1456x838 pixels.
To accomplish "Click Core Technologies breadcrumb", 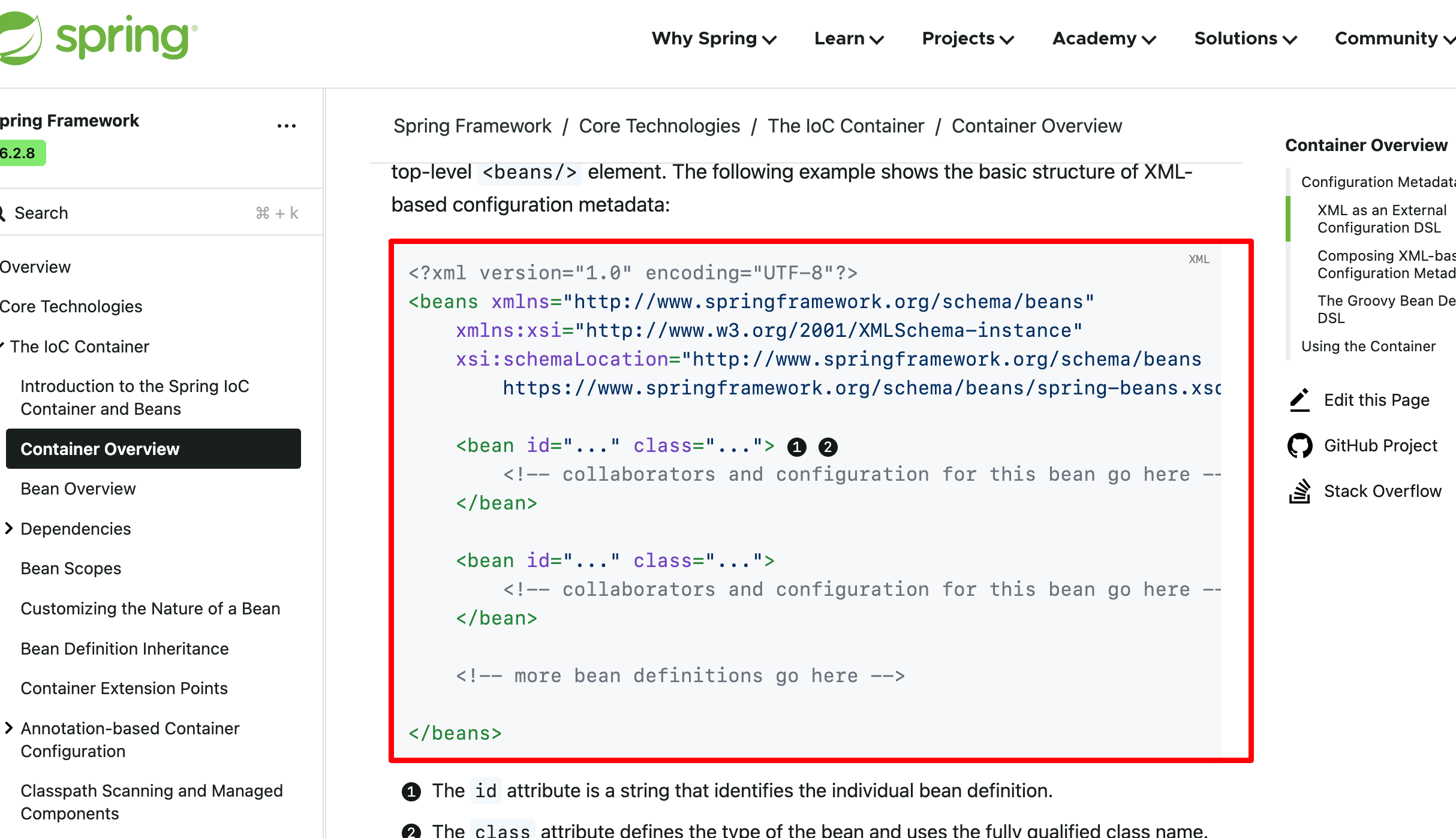I will (x=660, y=126).
